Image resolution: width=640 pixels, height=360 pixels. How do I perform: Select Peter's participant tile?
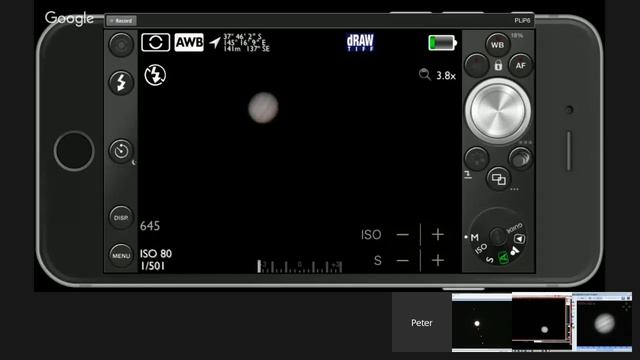click(422, 322)
